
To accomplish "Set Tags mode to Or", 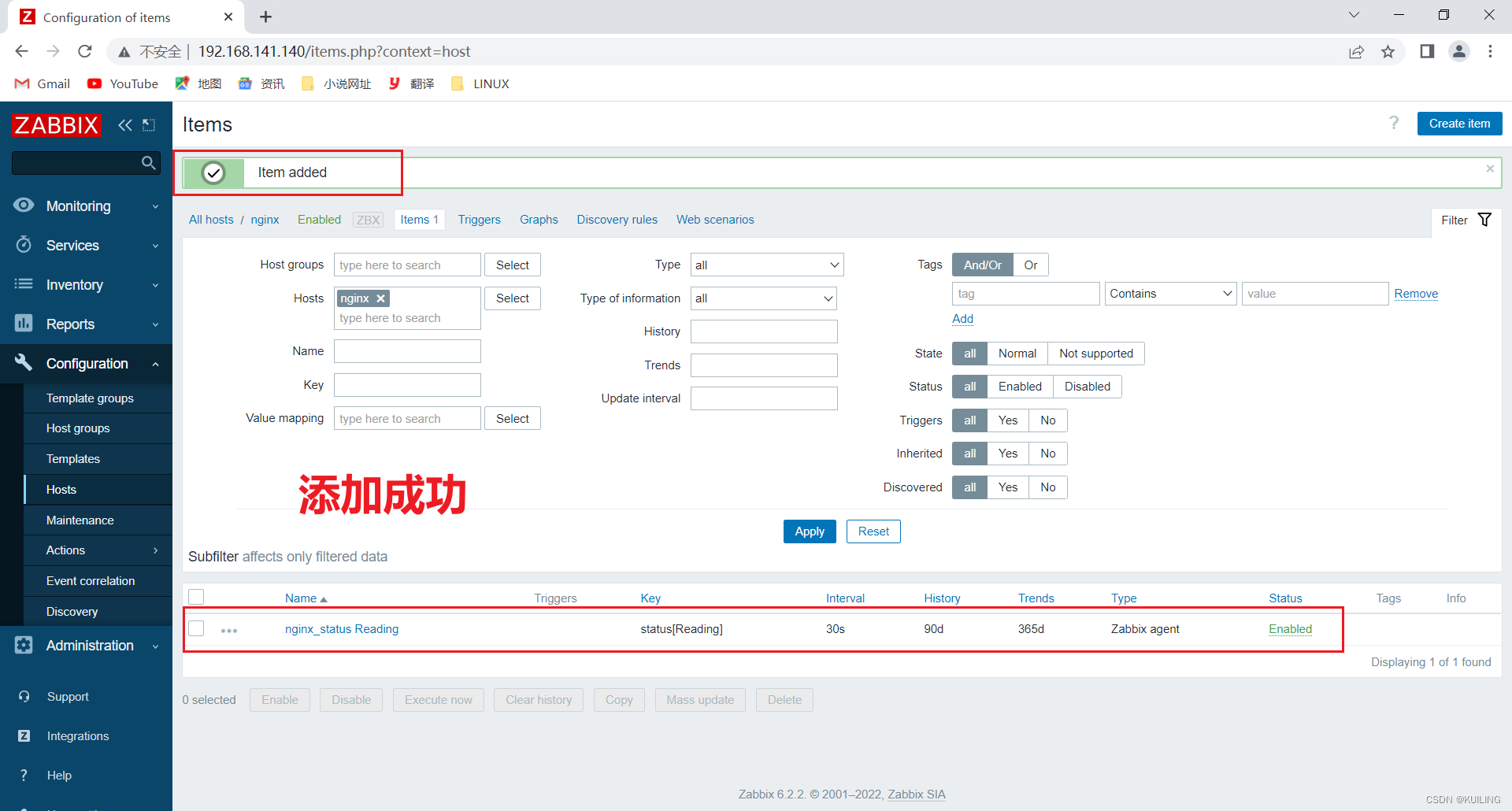I will 1030,265.
